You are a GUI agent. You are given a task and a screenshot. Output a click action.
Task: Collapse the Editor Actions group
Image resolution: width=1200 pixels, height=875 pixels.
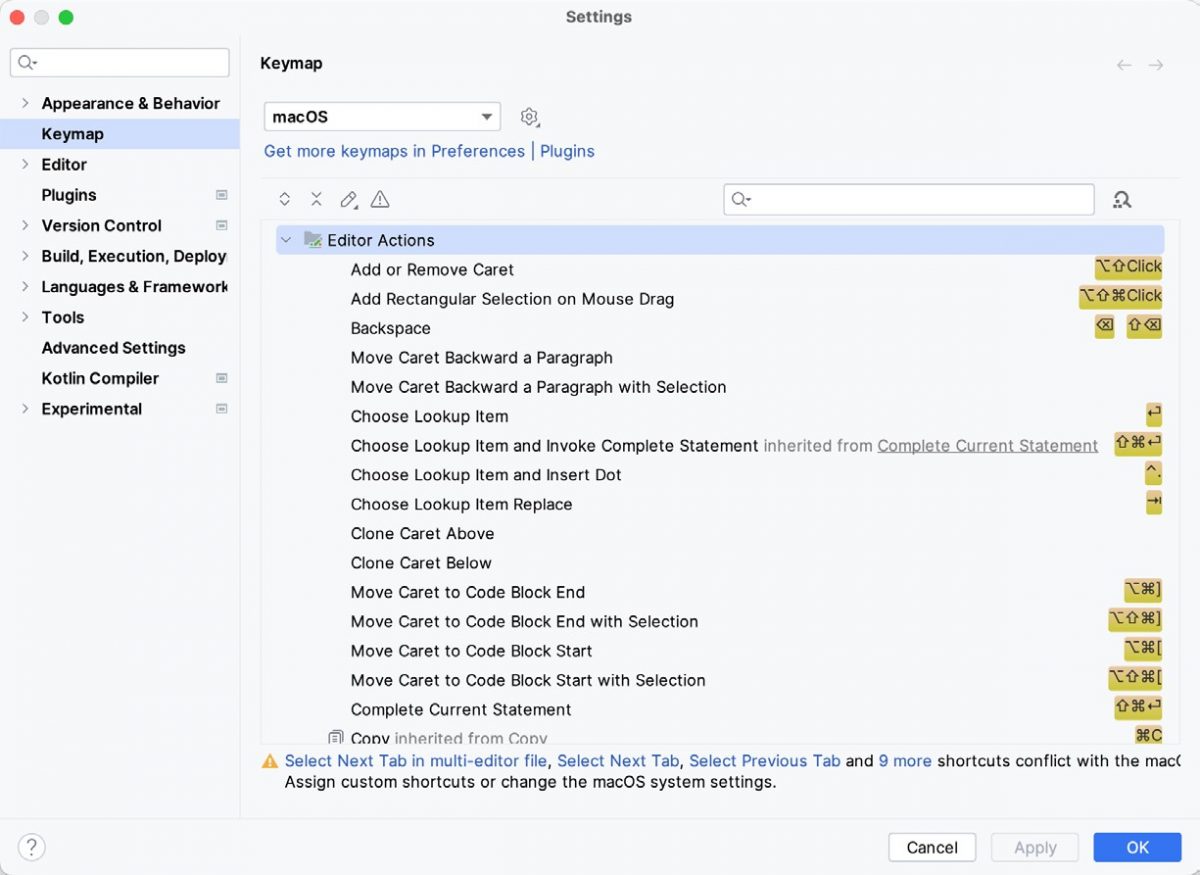pos(287,240)
